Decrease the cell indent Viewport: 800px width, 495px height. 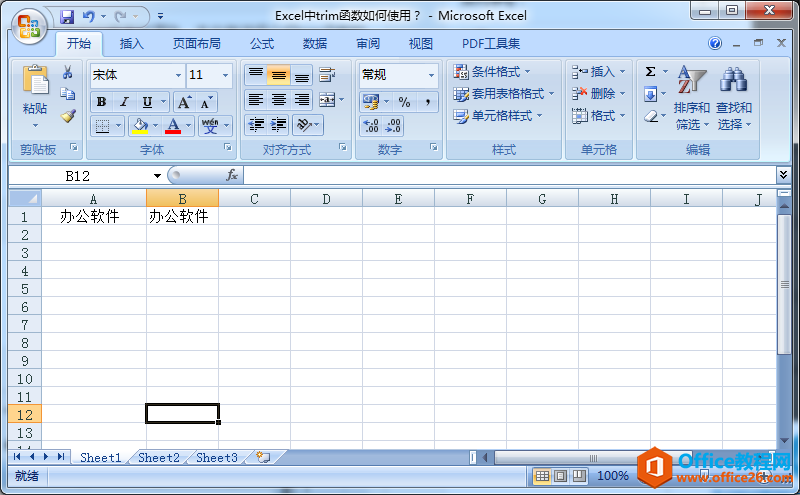(256, 125)
